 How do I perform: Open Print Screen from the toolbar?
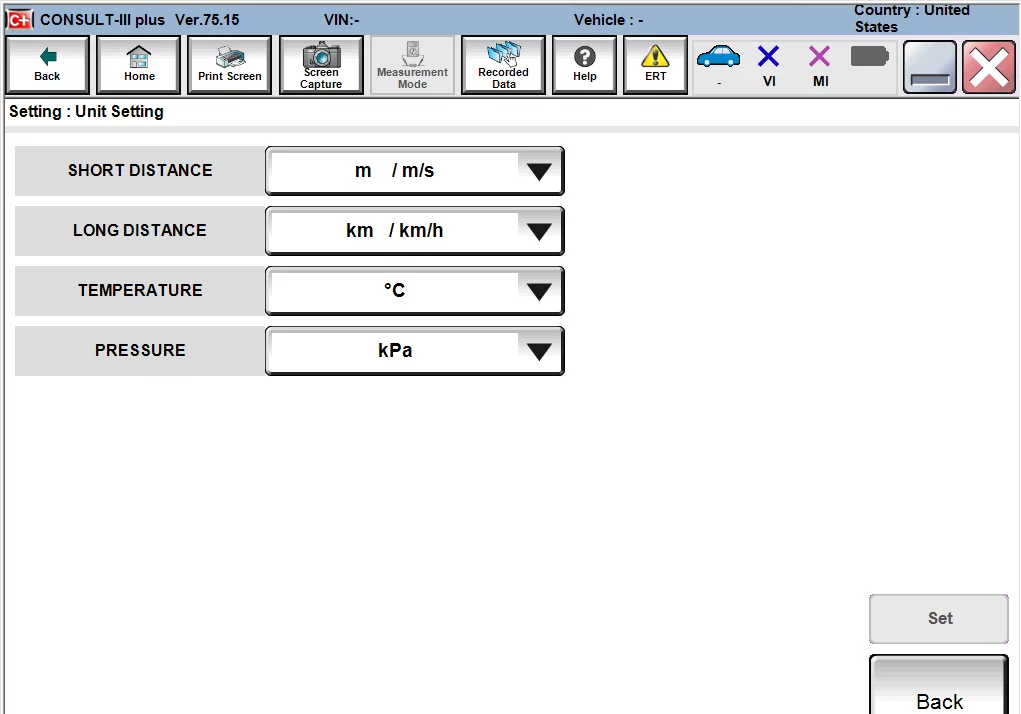pyautogui.click(x=228, y=64)
